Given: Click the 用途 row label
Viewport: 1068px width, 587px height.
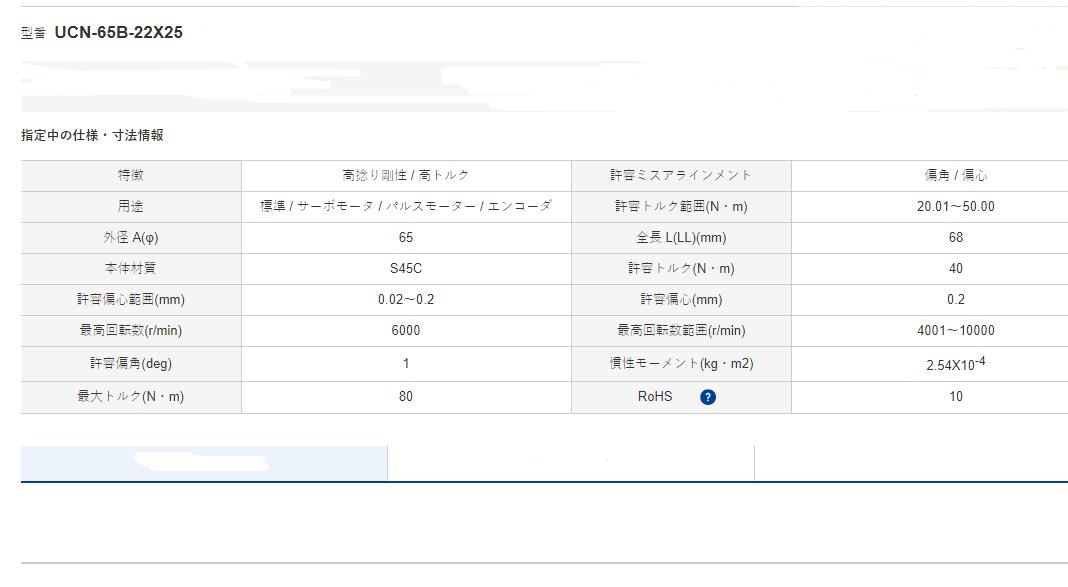Looking at the screenshot, I should tap(130, 206).
